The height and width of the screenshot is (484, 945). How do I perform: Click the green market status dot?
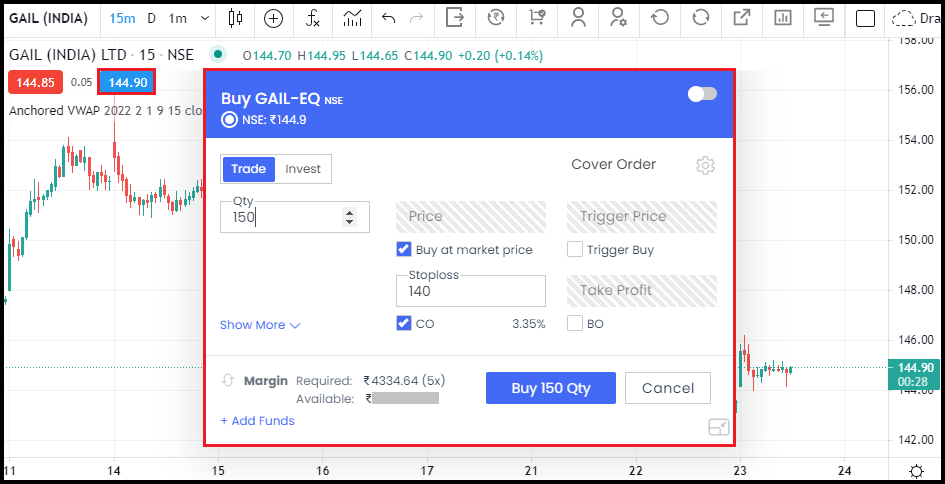point(218,55)
